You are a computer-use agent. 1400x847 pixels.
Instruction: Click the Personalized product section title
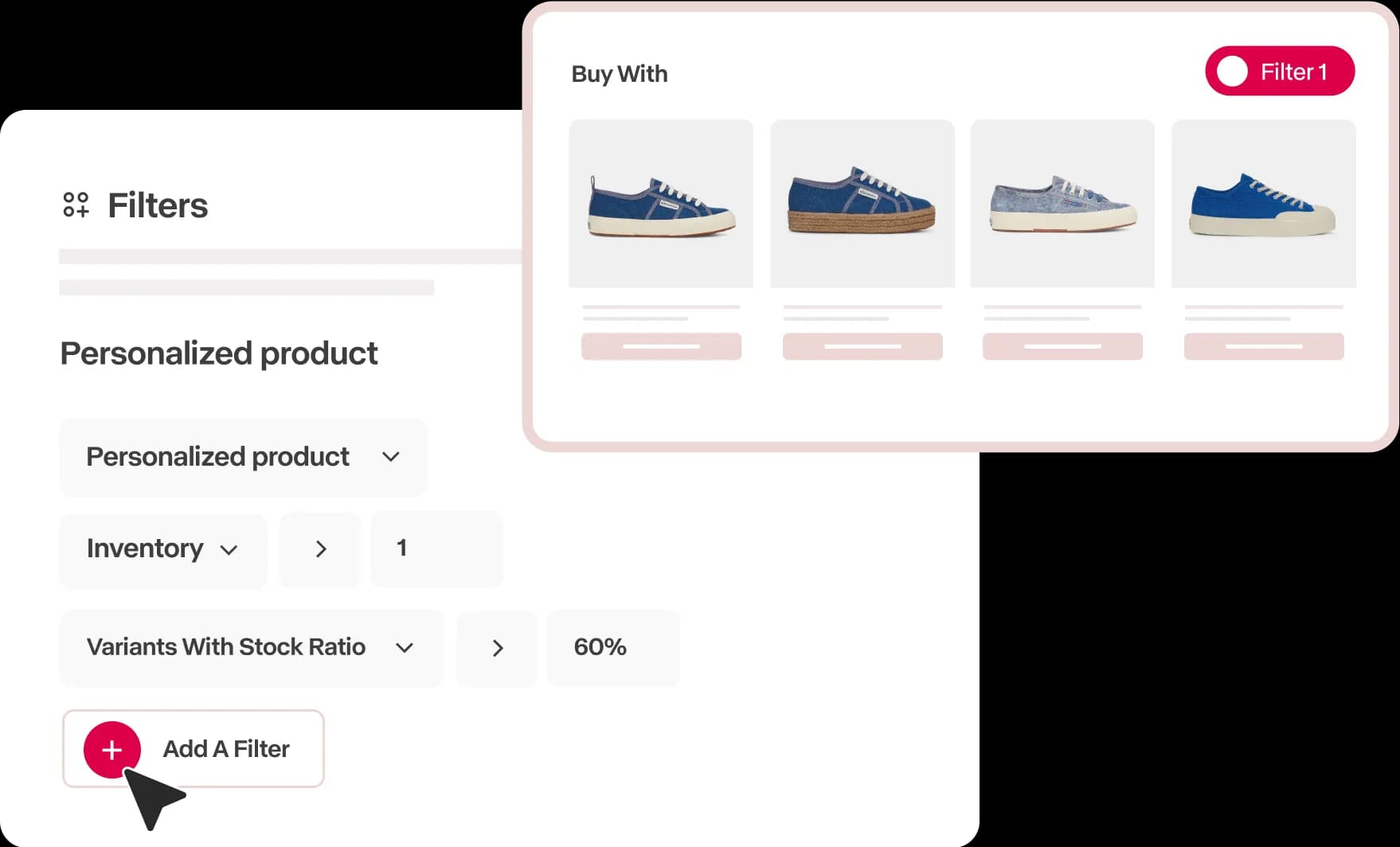click(x=219, y=353)
